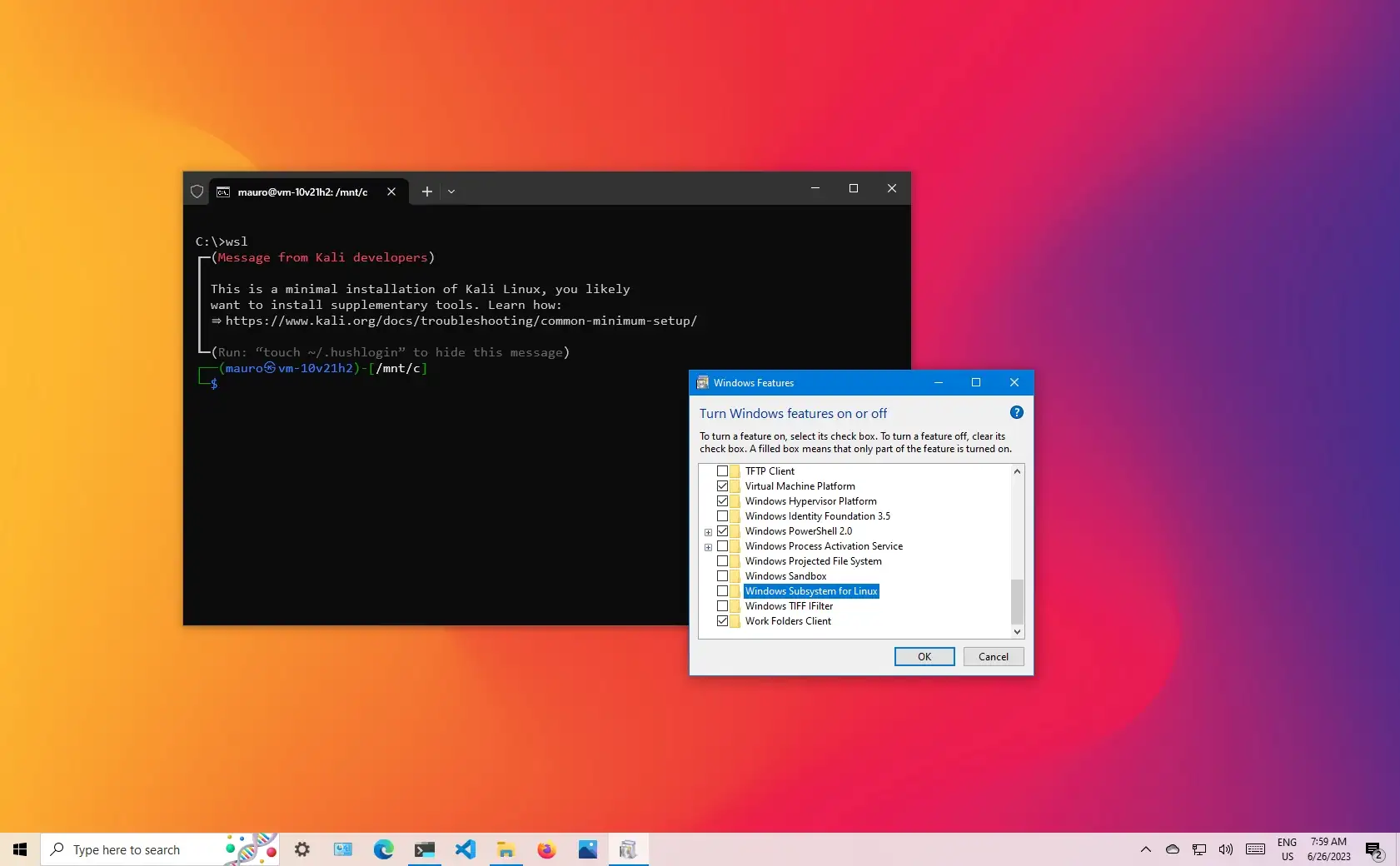Open Microsoft Edge from the taskbar
Screen dimensions: 1400x866
pyautogui.click(x=384, y=849)
